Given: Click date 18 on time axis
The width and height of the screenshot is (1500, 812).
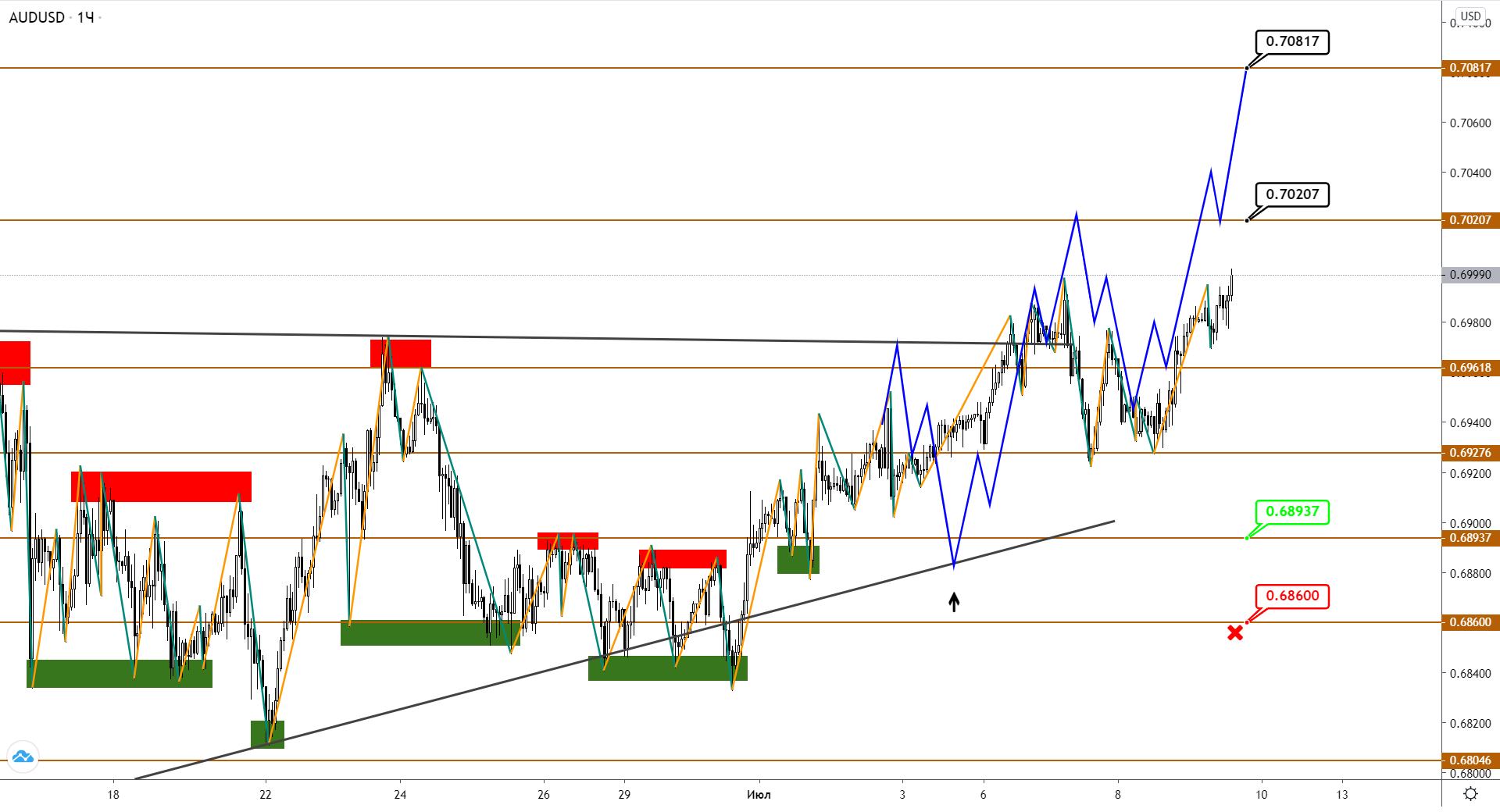Looking at the screenshot, I should (113, 795).
